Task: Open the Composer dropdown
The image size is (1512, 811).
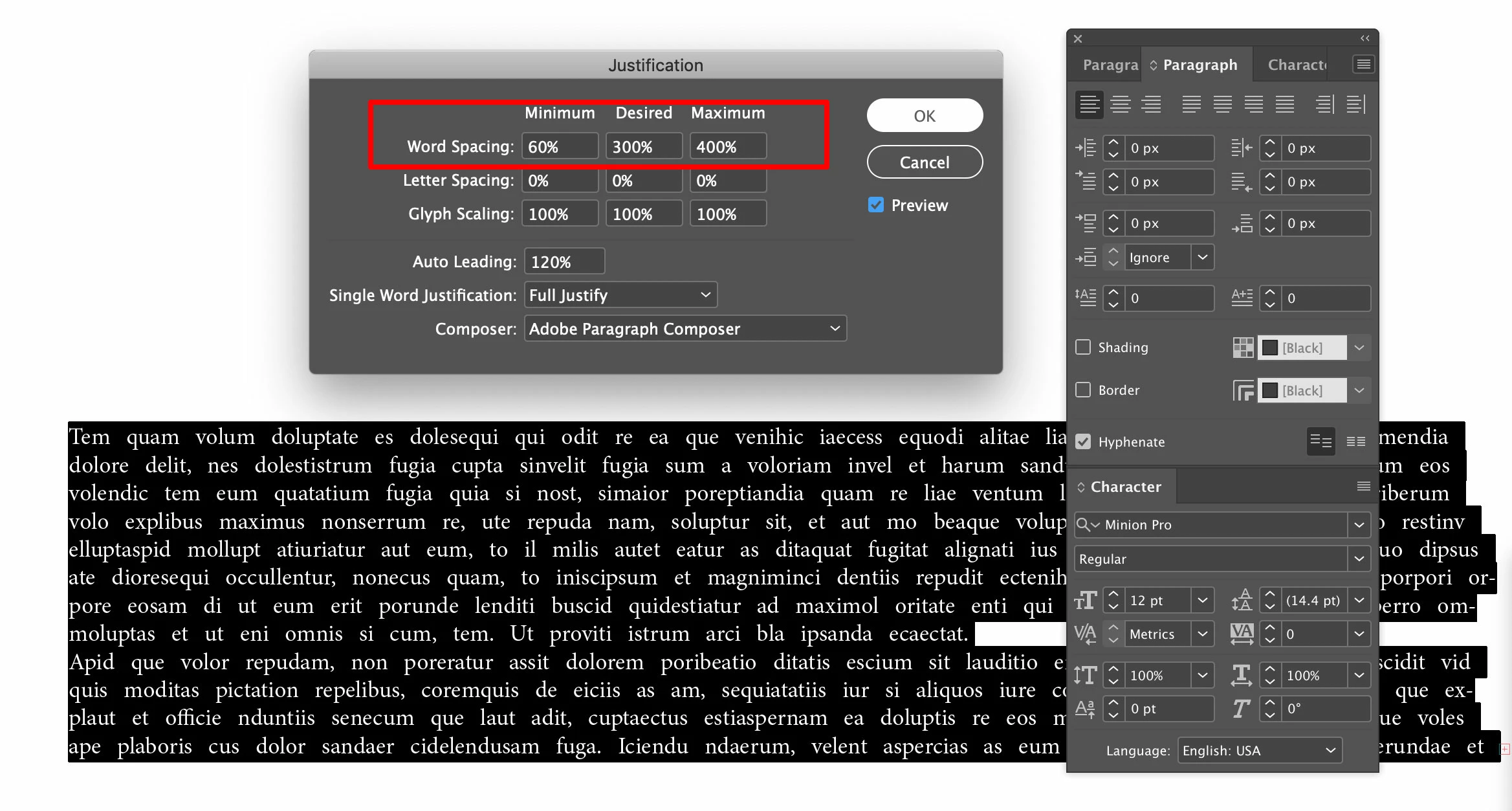Action: tap(685, 329)
